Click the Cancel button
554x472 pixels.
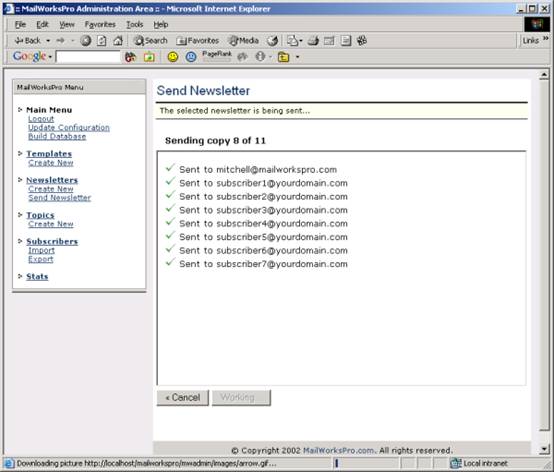[x=183, y=398]
